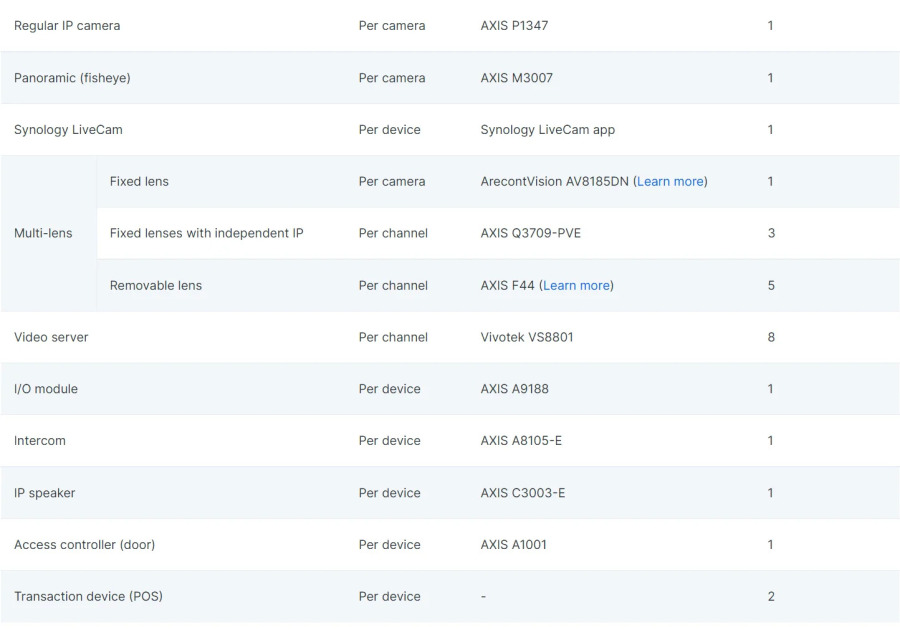The height and width of the screenshot is (630, 900).
Task: Select the 'AXIS C3003-E' example cell
Action: pyautogui.click(x=523, y=493)
